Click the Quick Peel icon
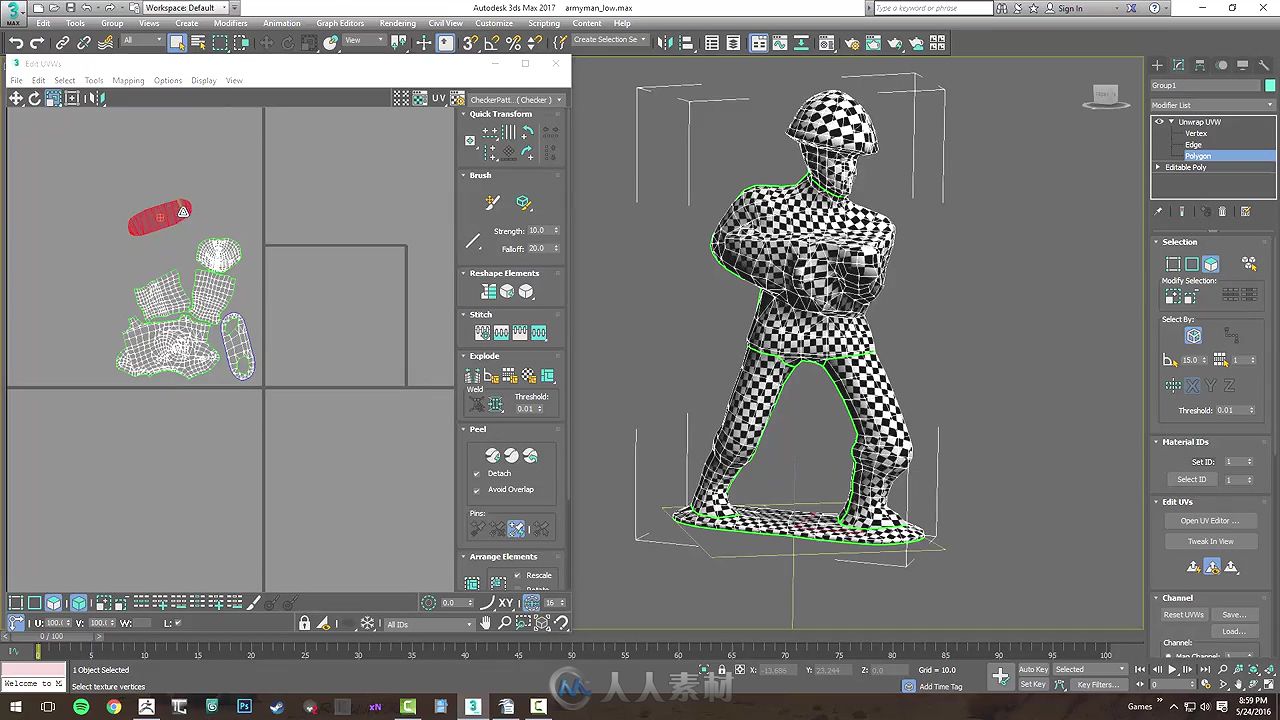This screenshot has height=720, width=1280. click(x=492, y=455)
